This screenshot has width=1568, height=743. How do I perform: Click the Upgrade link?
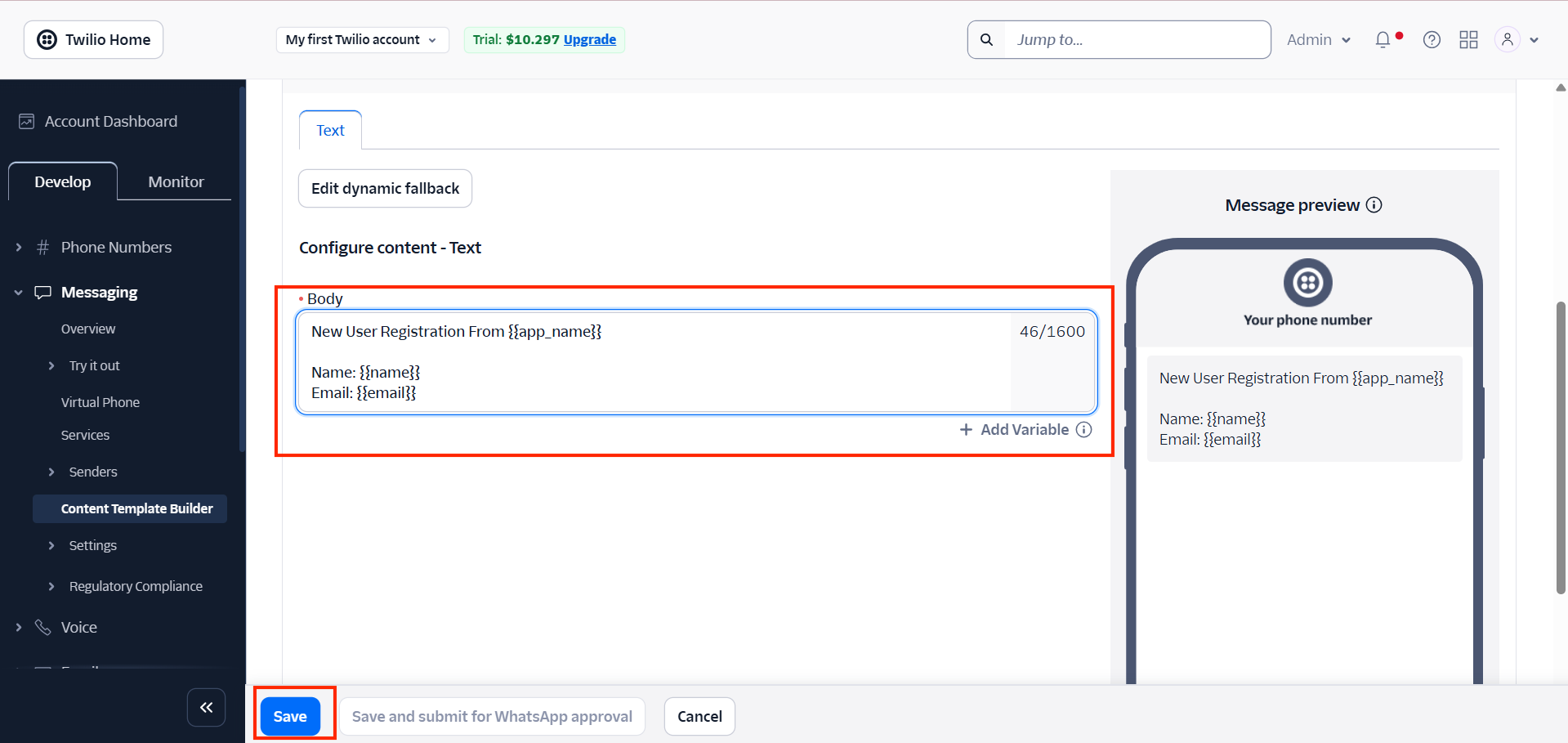click(x=590, y=39)
